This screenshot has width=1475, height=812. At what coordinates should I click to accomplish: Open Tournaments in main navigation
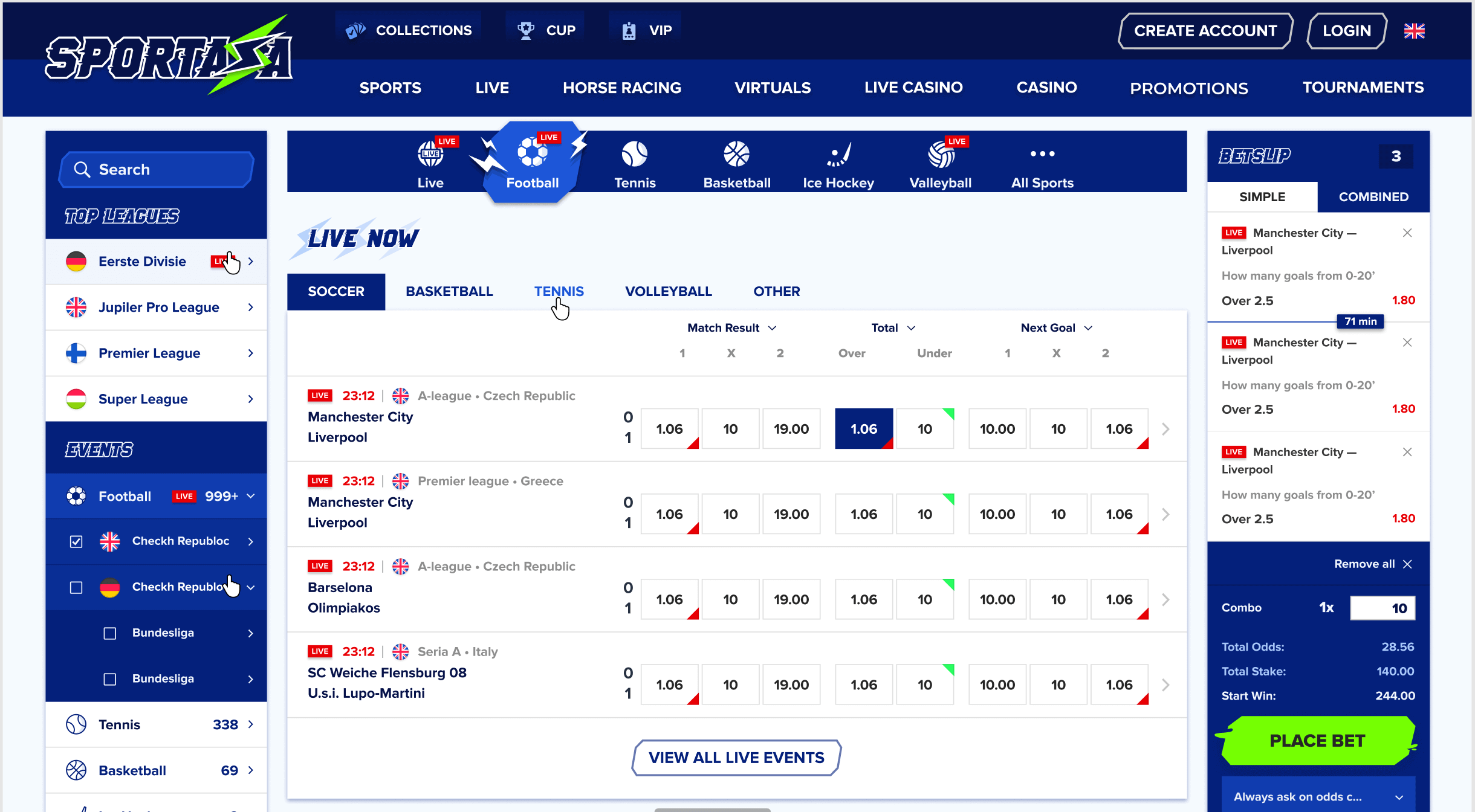pos(1363,88)
